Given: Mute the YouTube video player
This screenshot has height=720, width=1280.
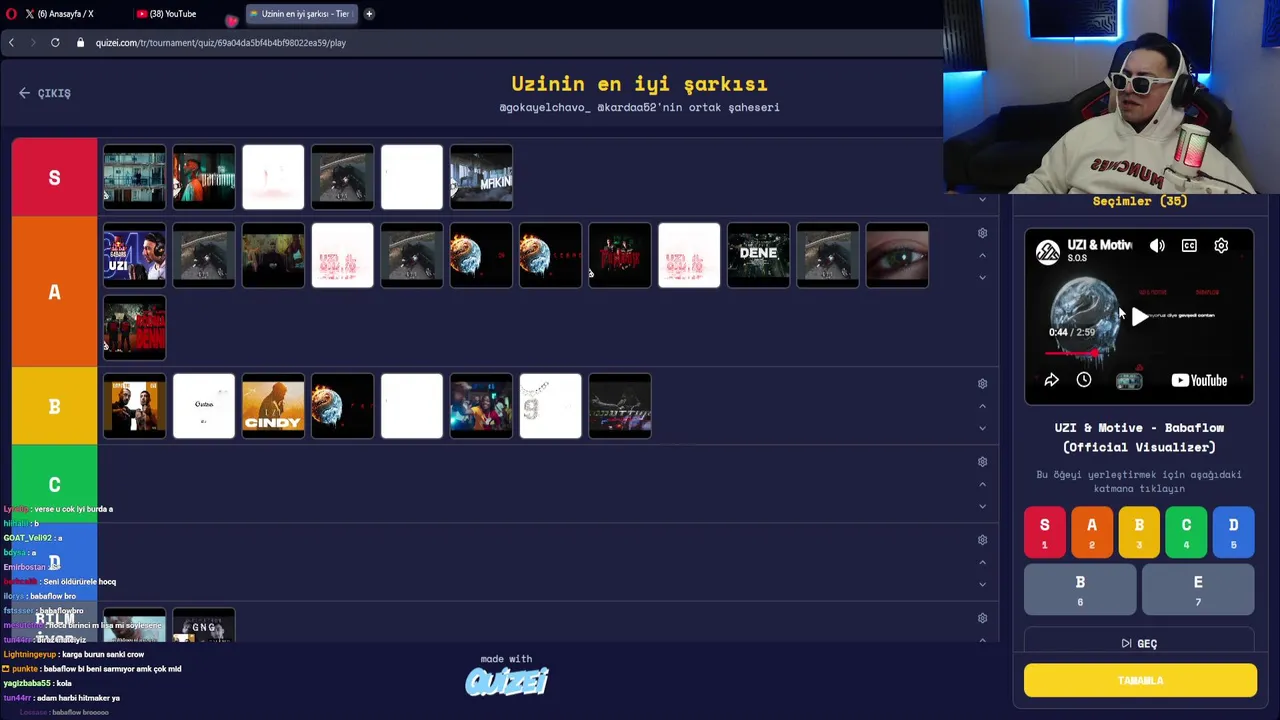Looking at the screenshot, I should [1157, 246].
